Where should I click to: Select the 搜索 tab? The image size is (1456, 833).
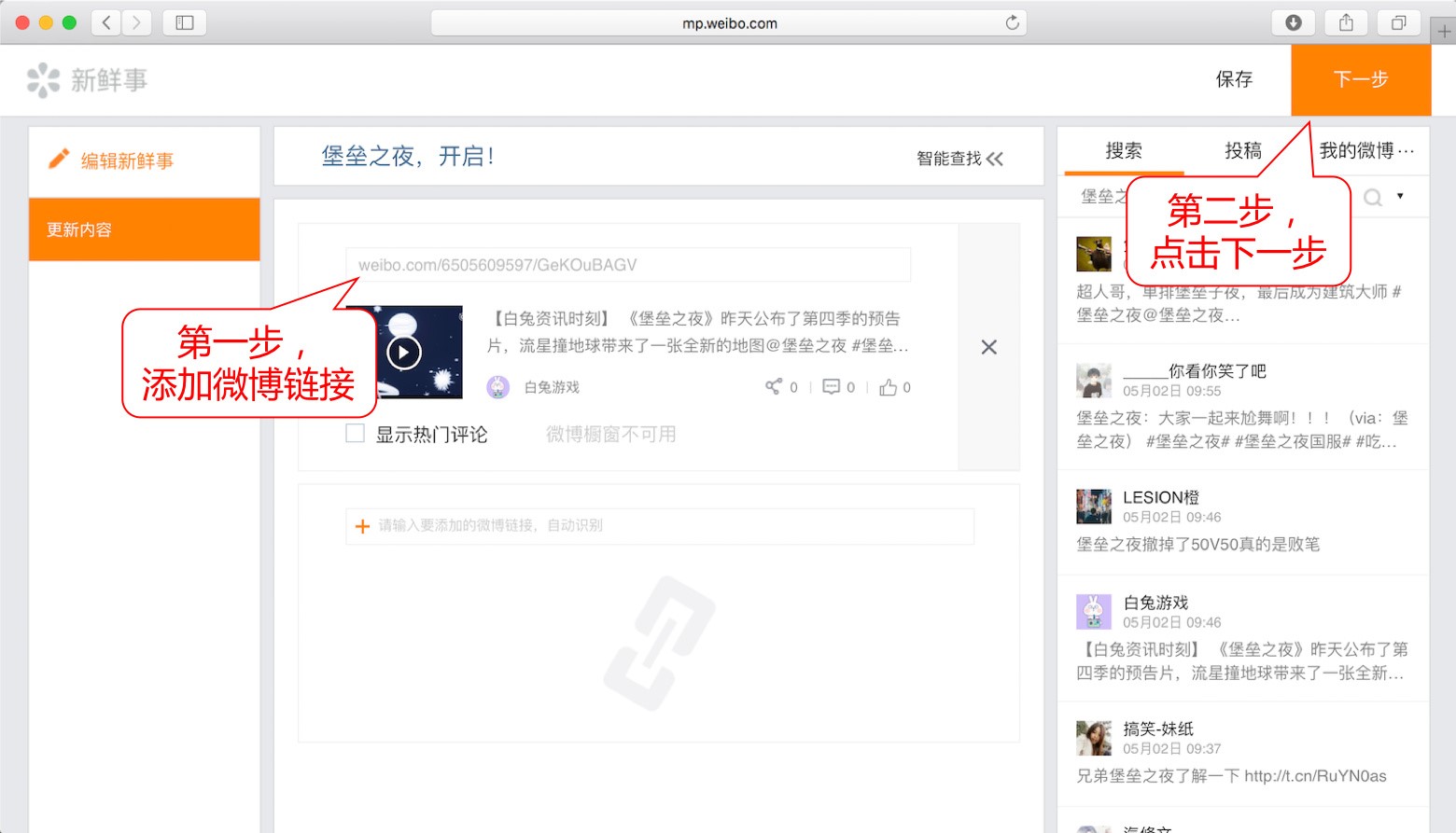1123,150
